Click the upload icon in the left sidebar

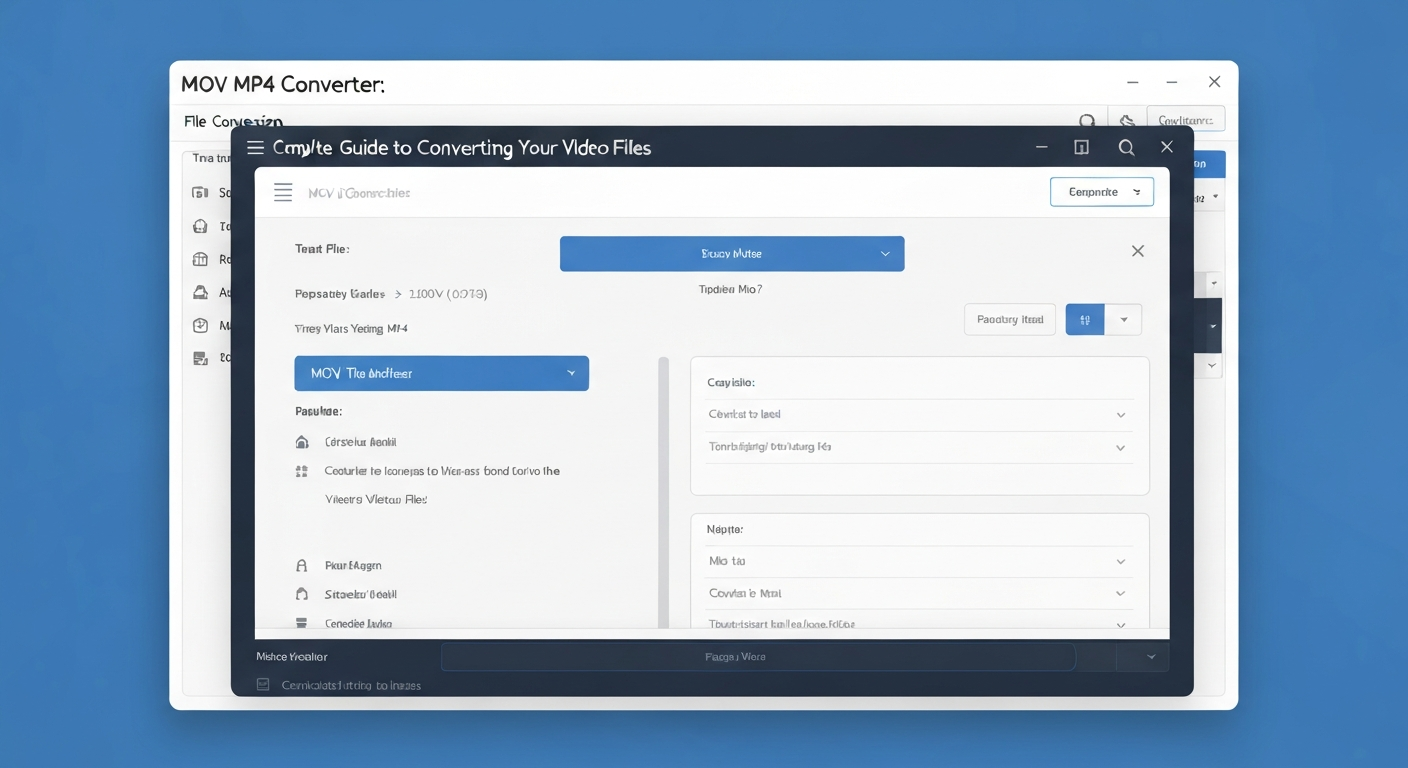[x=199, y=291]
